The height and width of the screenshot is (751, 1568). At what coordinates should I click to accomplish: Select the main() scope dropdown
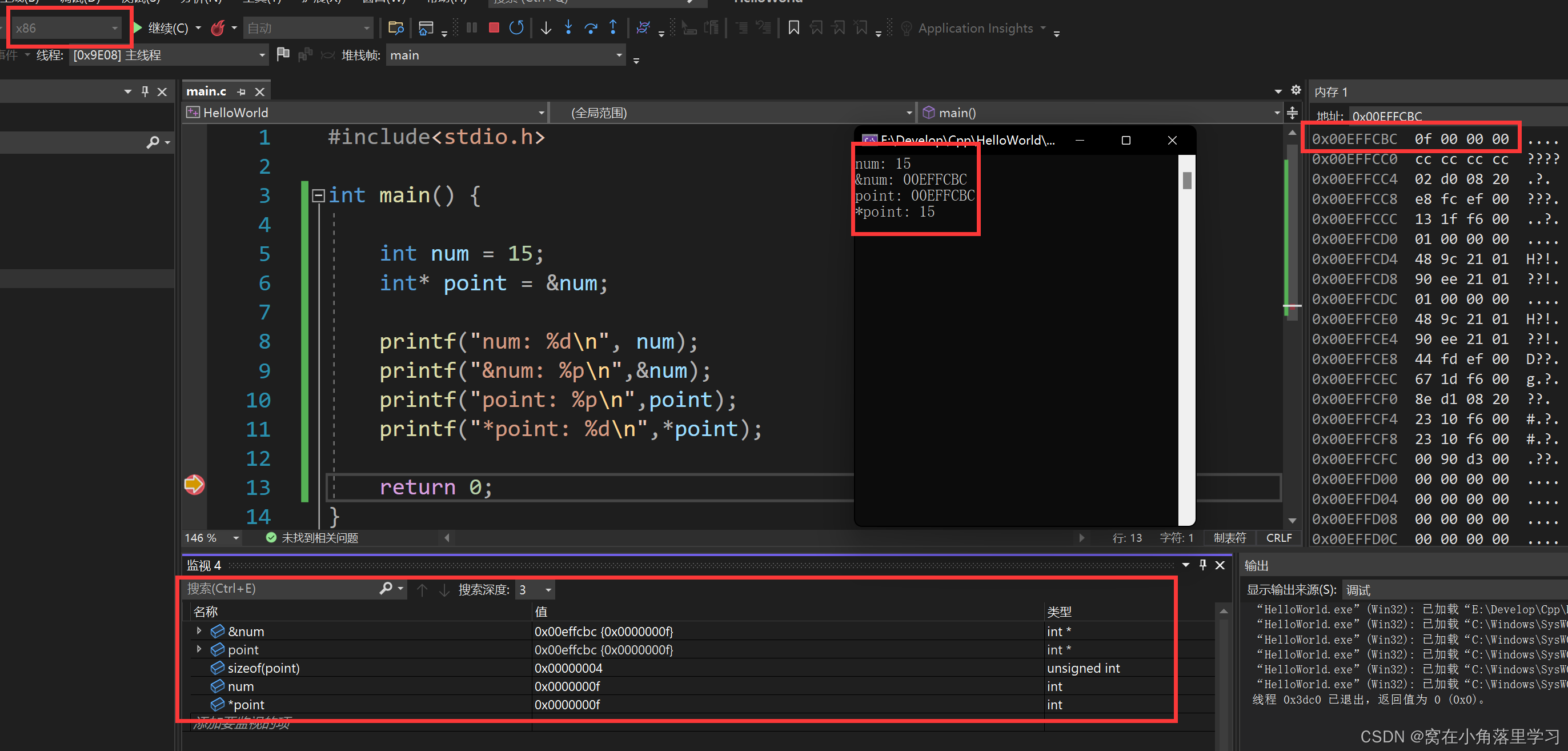coord(1060,112)
